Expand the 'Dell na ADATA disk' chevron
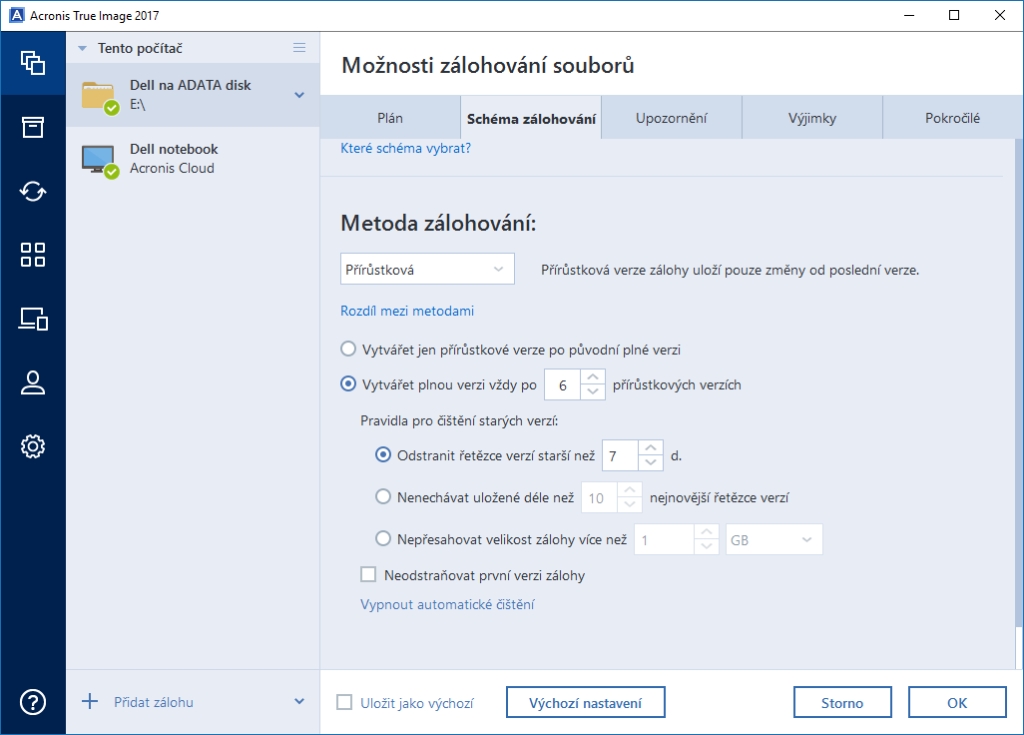The image size is (1024, 735). tap(299, 95)
